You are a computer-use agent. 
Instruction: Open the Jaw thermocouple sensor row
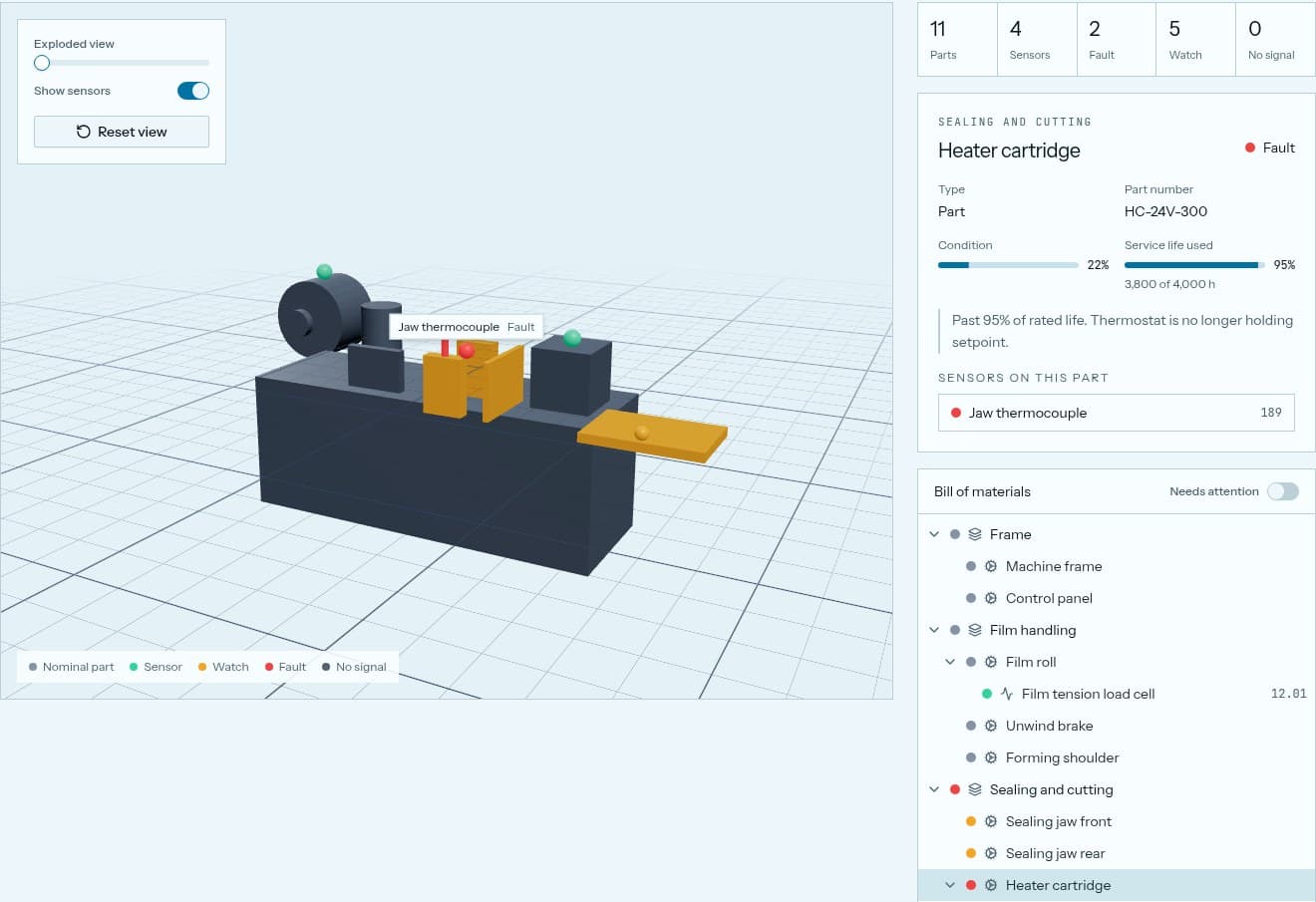1117,413
